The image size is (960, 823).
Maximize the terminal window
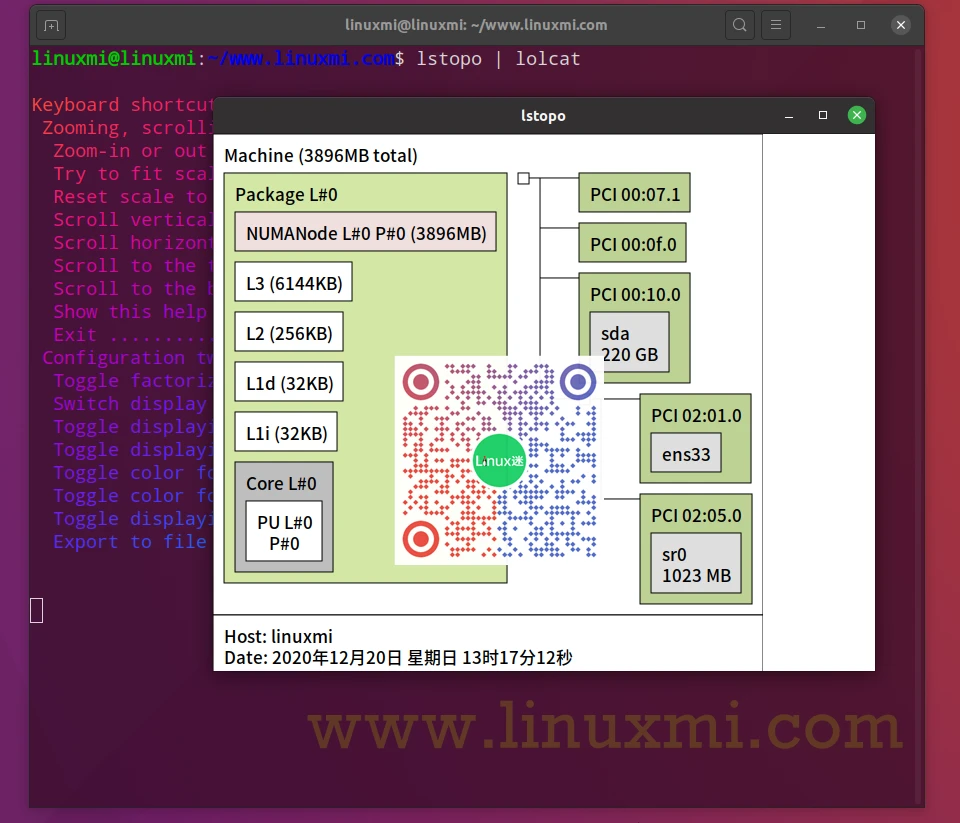coord(861,25)
